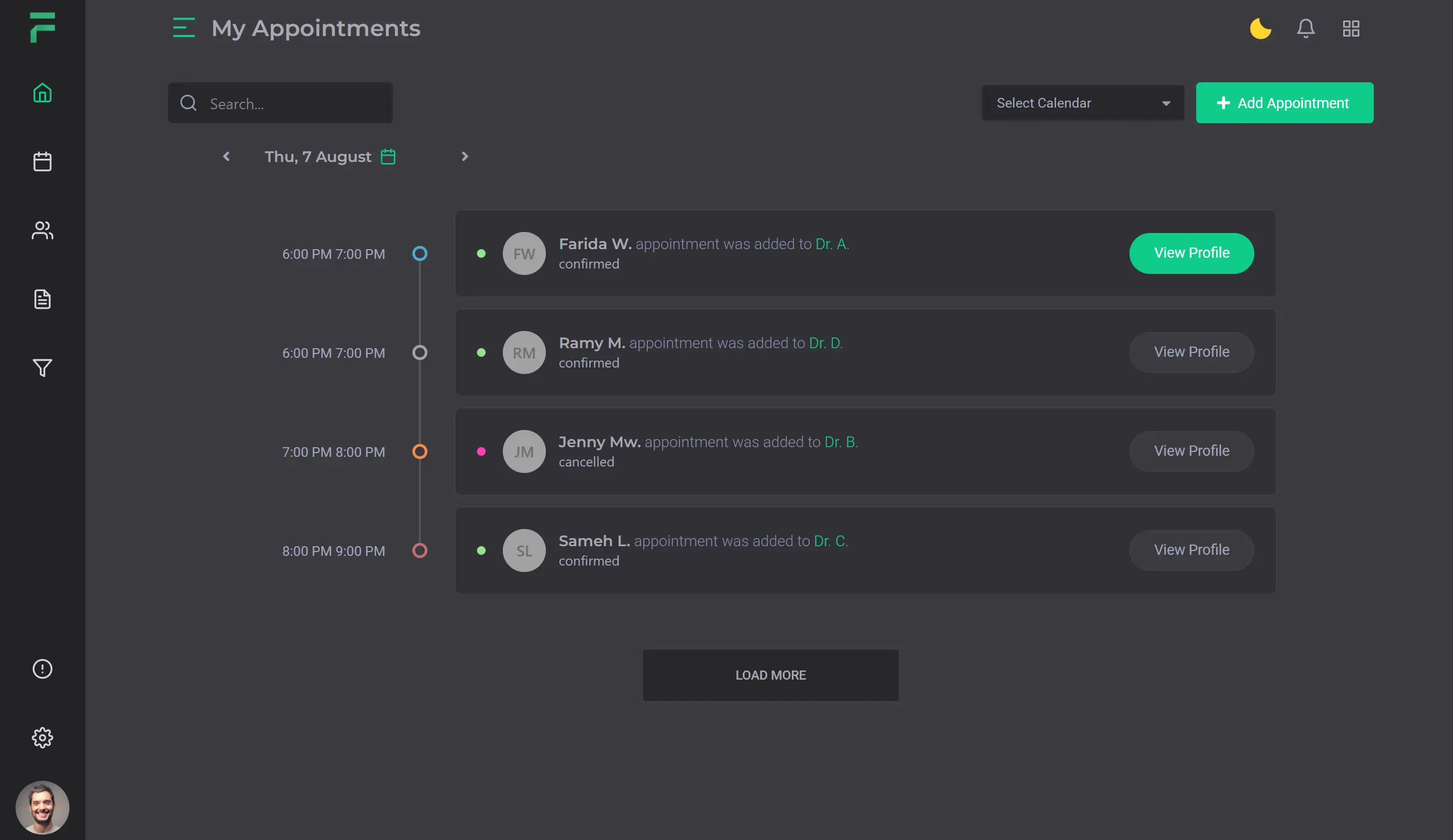Toggle the sidebar hamburger menu icon
This screenshot has height=840, width=1453.
(184, 27)
